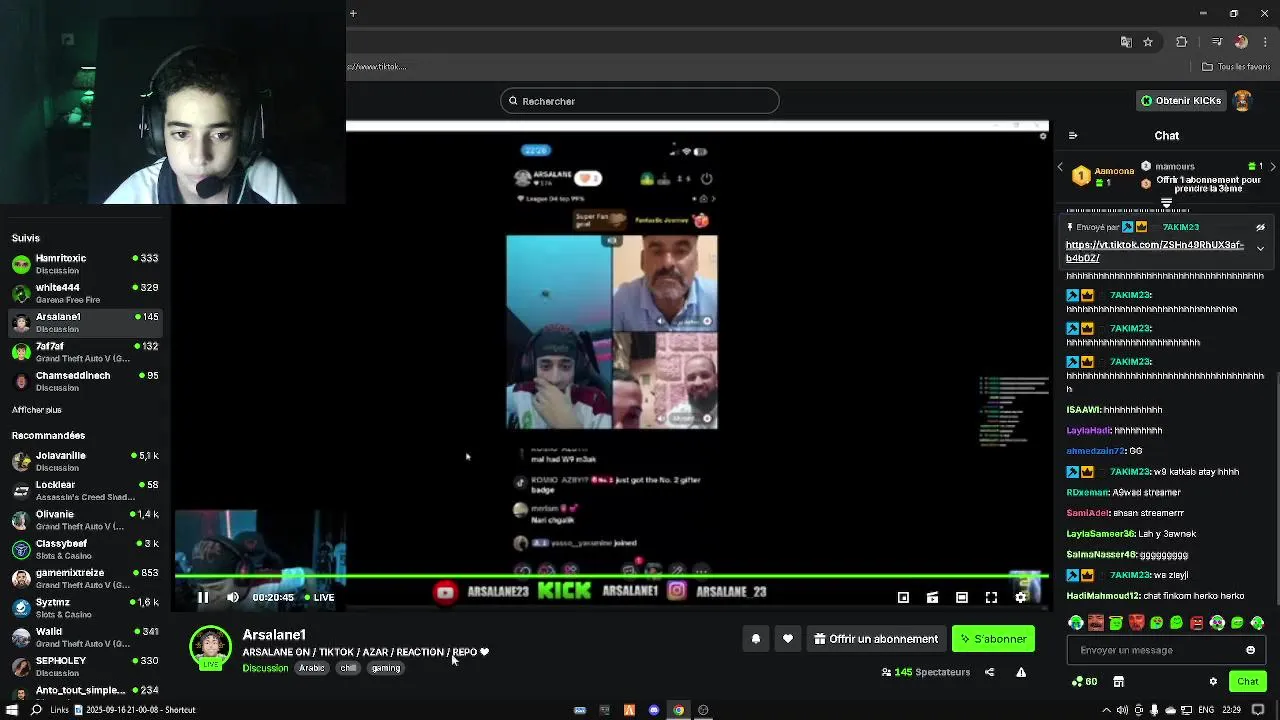The width and height of the screenshot is (1280, 720).
Task: Go to next leaderboard slide in chat
Action: click(1273, 167)
